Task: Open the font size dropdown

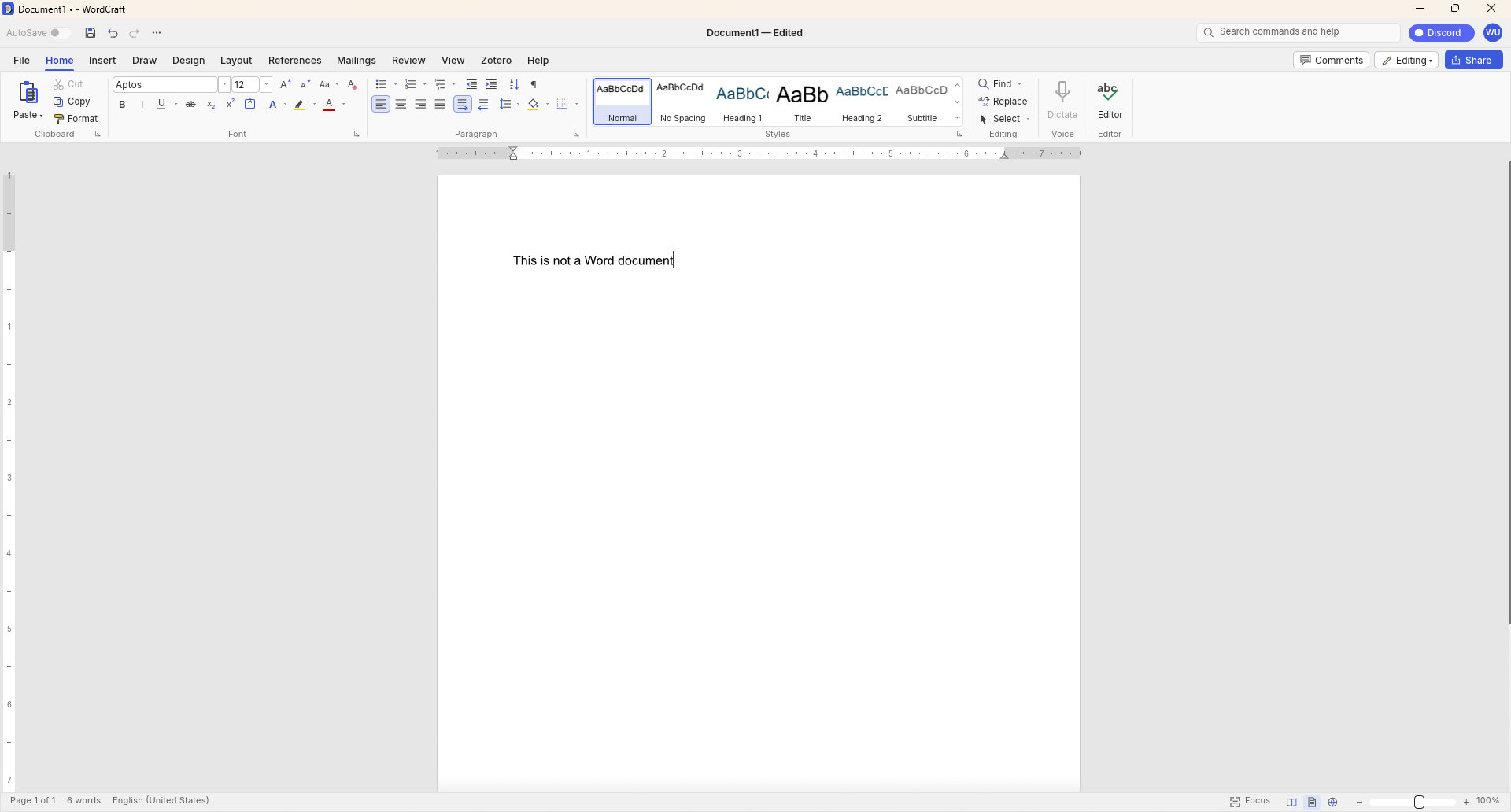Action: [x=266, y=85]
